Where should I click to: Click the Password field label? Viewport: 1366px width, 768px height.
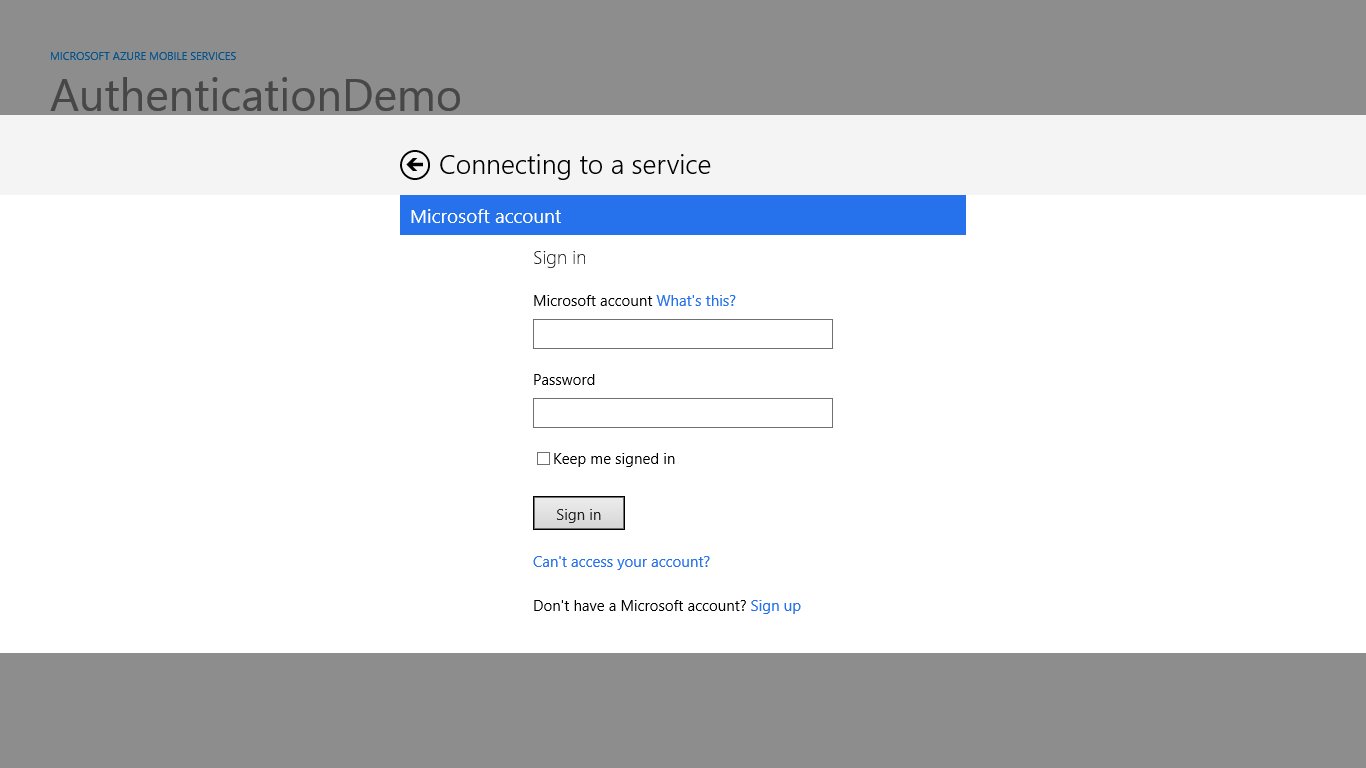click(x=564, y=380)
